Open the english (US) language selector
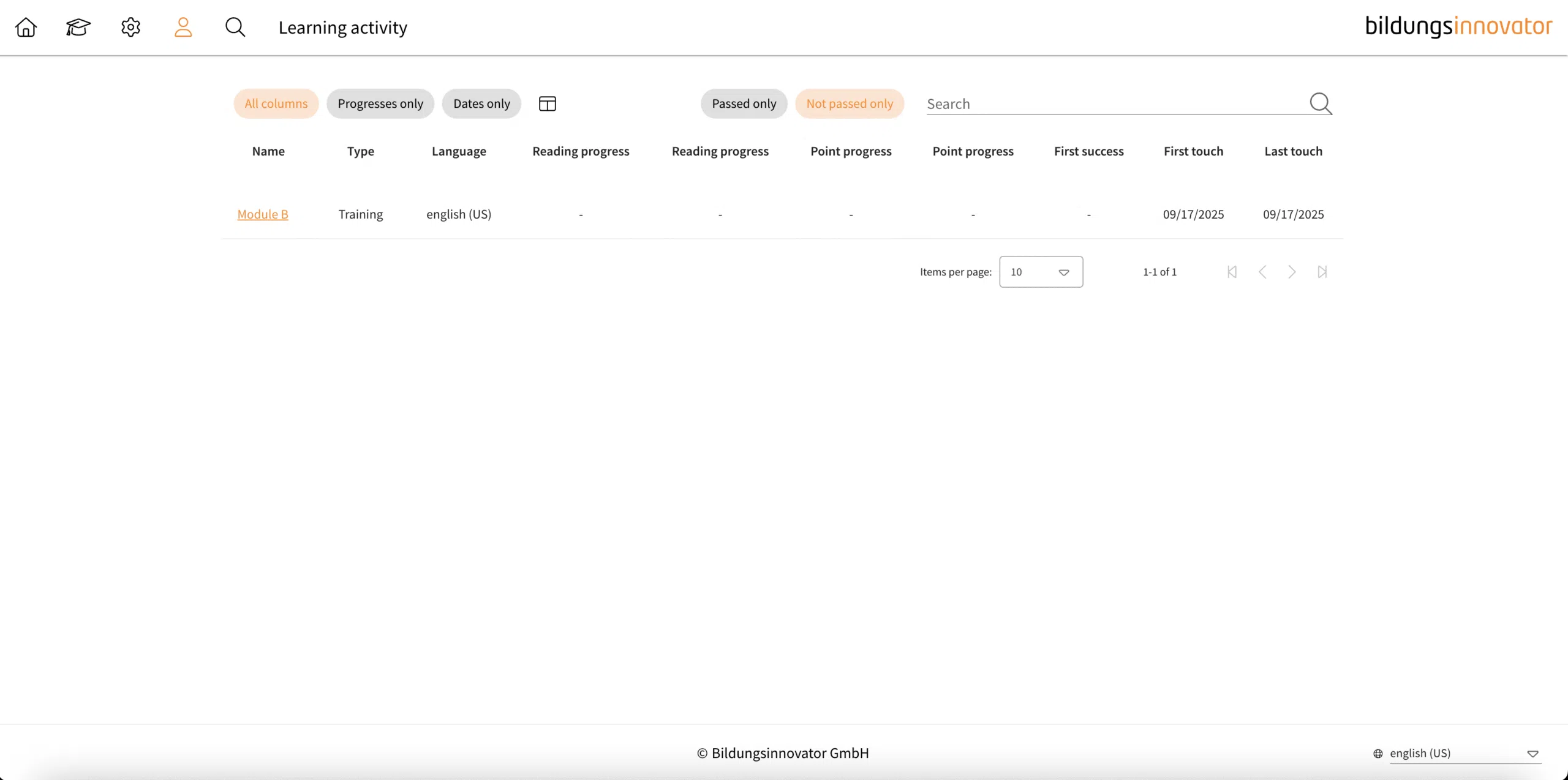1568x780 pixels. [x=1464, y=754]
